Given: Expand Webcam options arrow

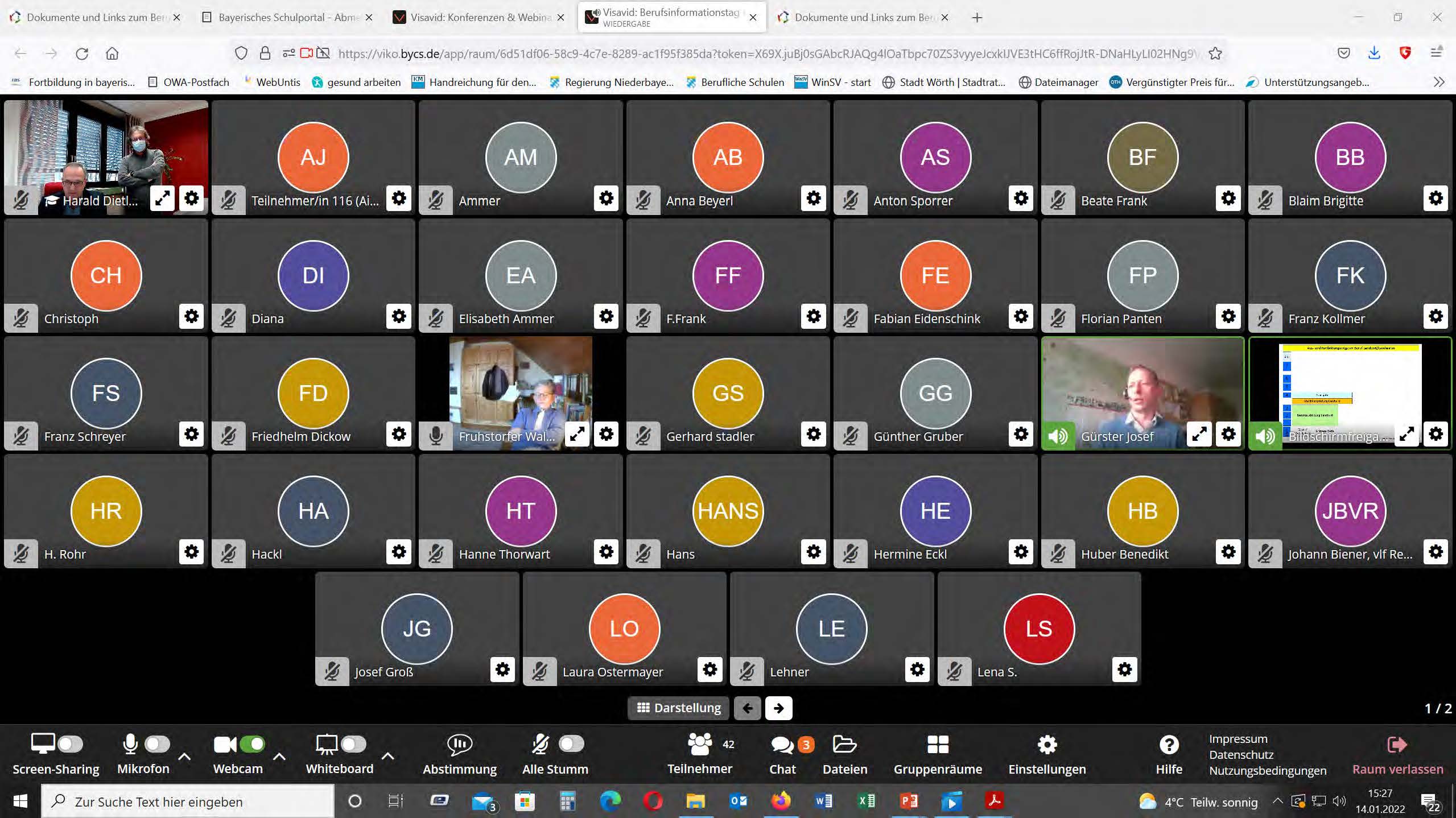Looking at the screenshot, I should pyautogui.click(x=279, y=757).
